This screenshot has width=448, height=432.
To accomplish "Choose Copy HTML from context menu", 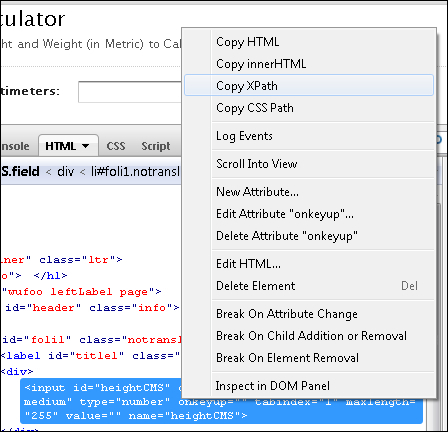I will pos(309,42).
